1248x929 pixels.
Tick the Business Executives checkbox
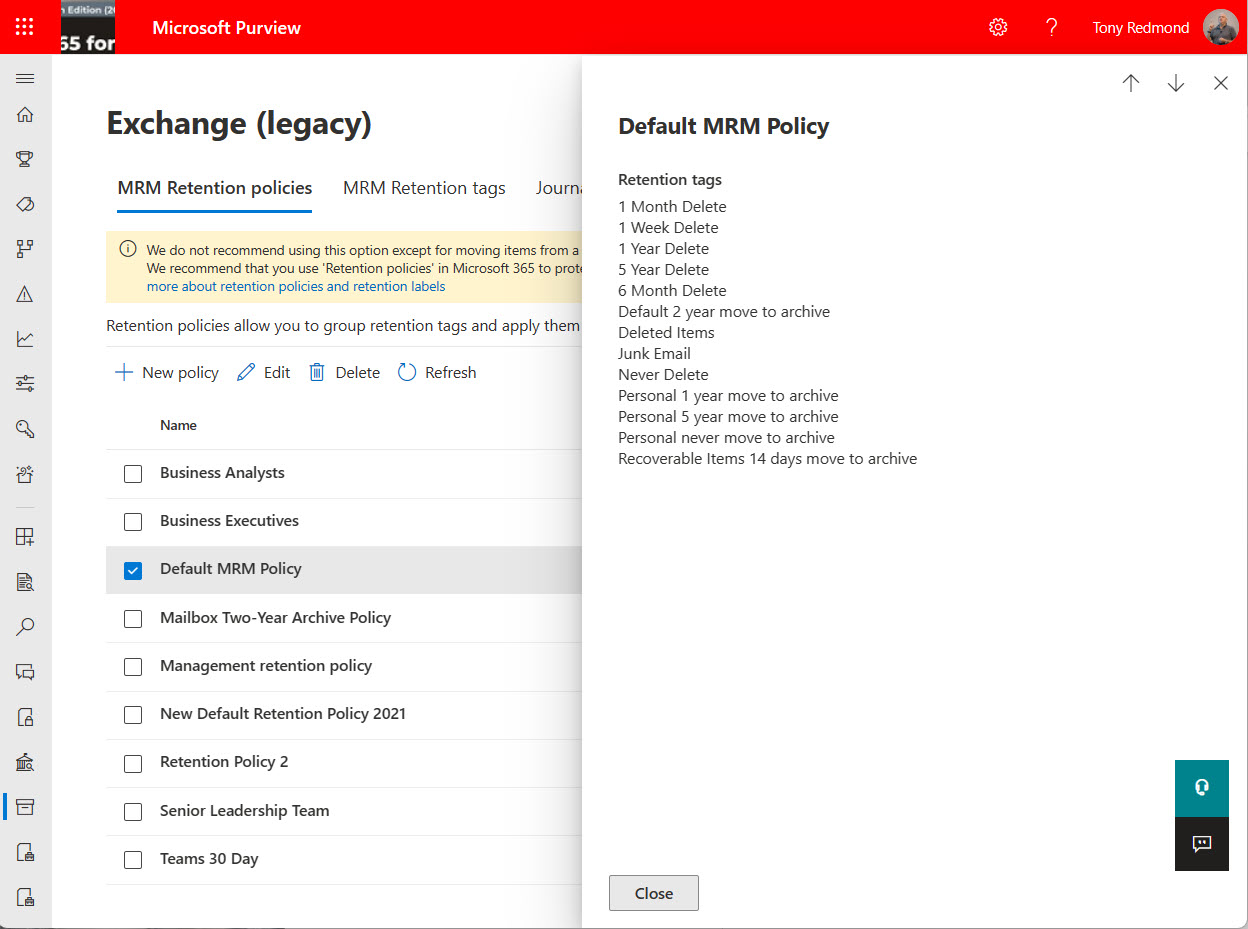point(133,522)
